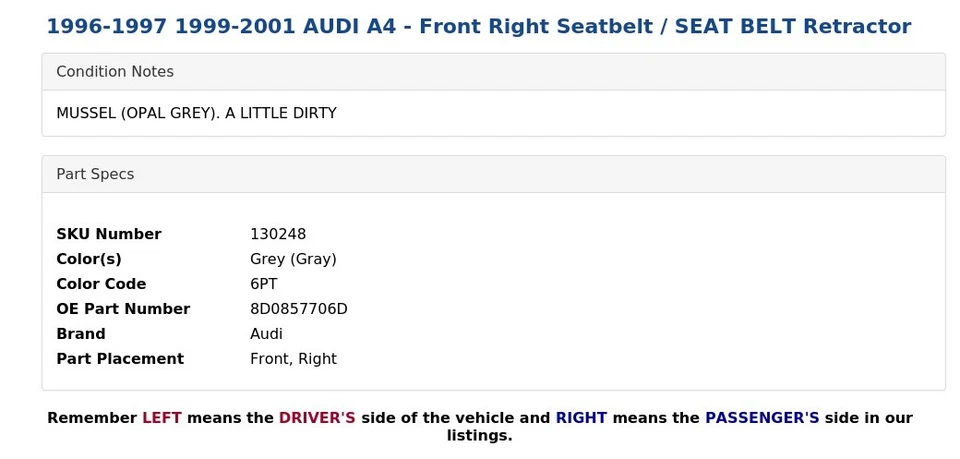This screenshot has width=960, height=459.
Task: Click the Part Specs panel header
Action: click(x=95, y=174)
